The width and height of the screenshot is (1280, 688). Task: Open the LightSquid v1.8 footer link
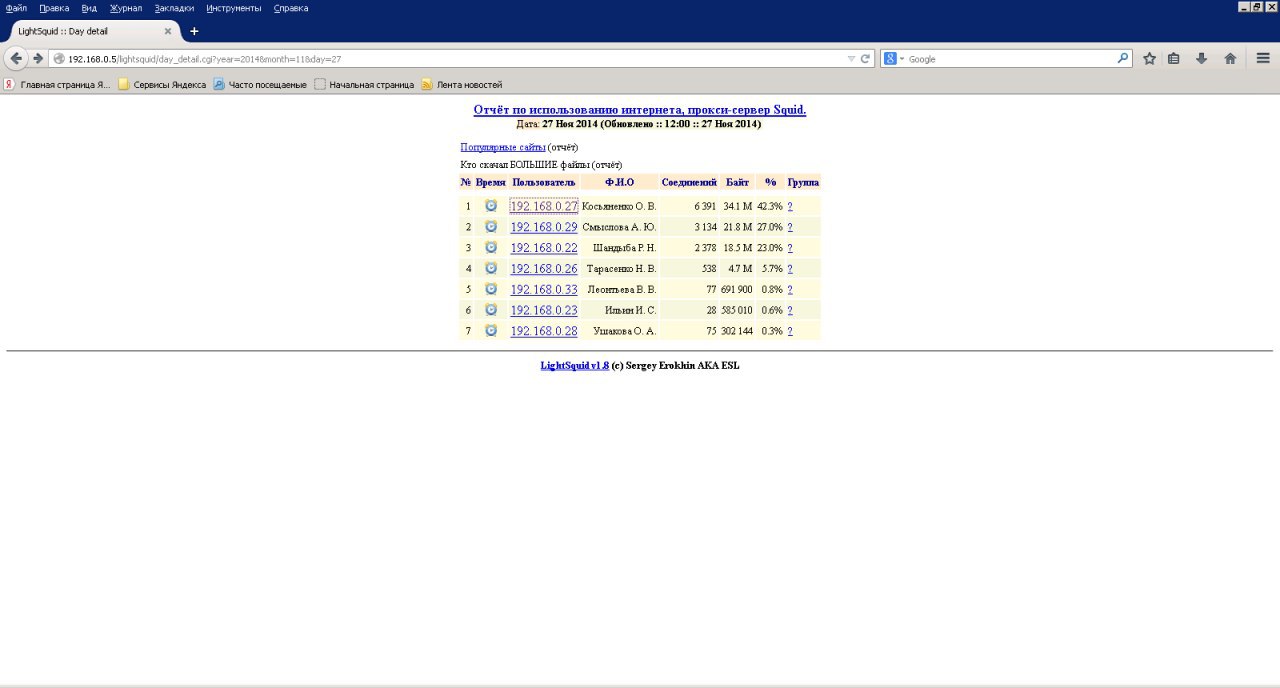[575, 366]
